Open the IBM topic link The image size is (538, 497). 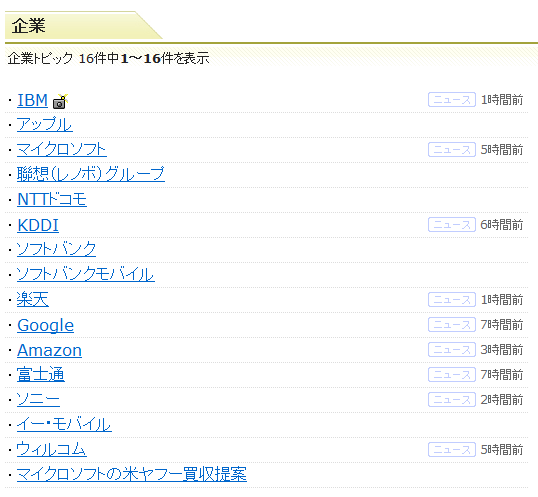33,100
